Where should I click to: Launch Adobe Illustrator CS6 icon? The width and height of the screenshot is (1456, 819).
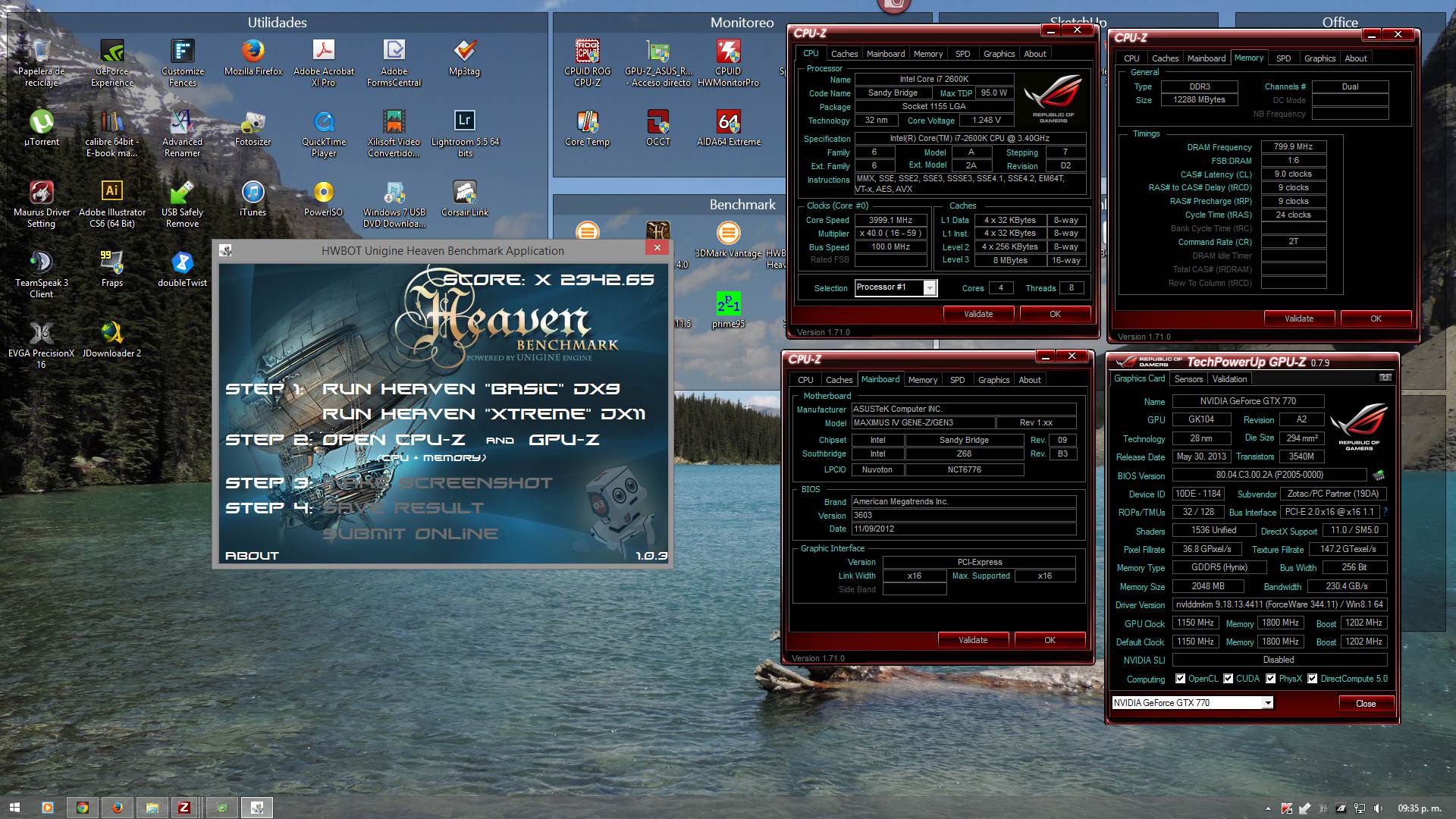[111, 203]
